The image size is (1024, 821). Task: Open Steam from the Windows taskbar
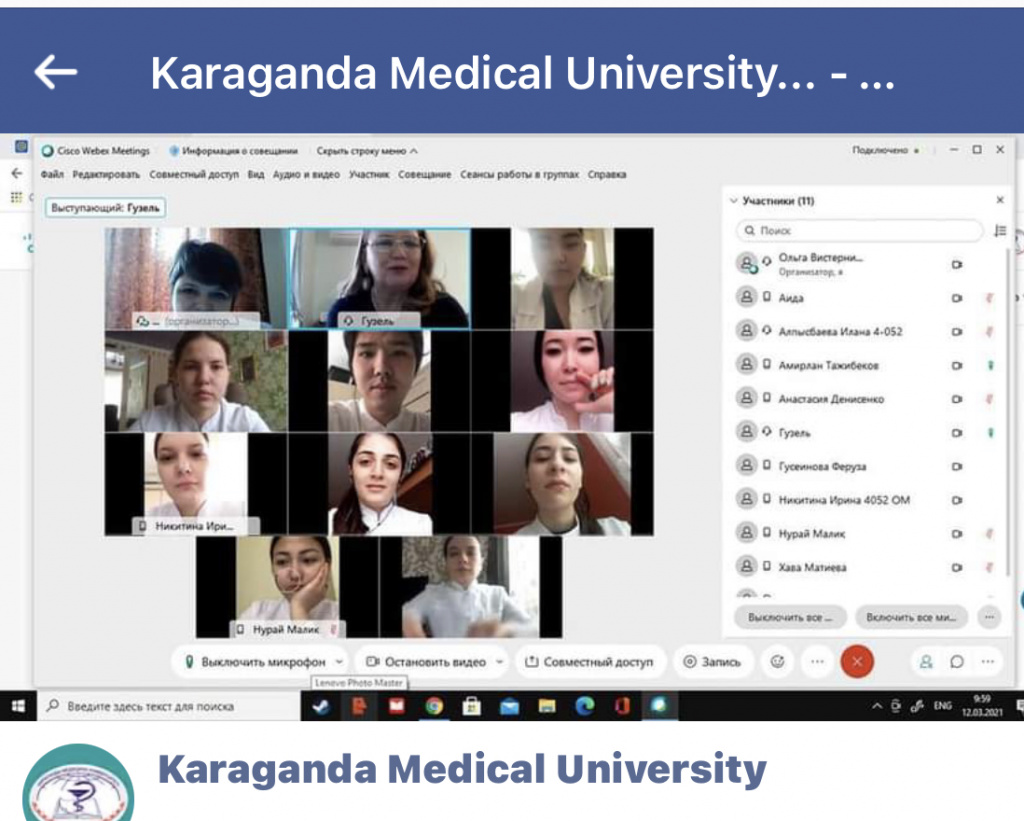321,706
